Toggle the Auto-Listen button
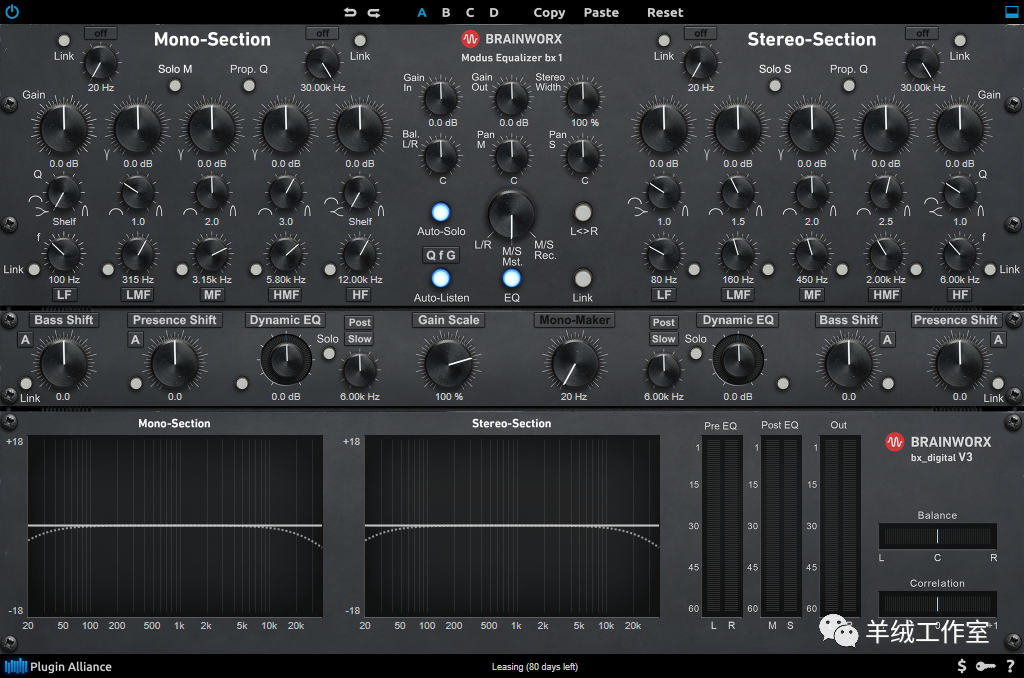 tap(440, 278)
